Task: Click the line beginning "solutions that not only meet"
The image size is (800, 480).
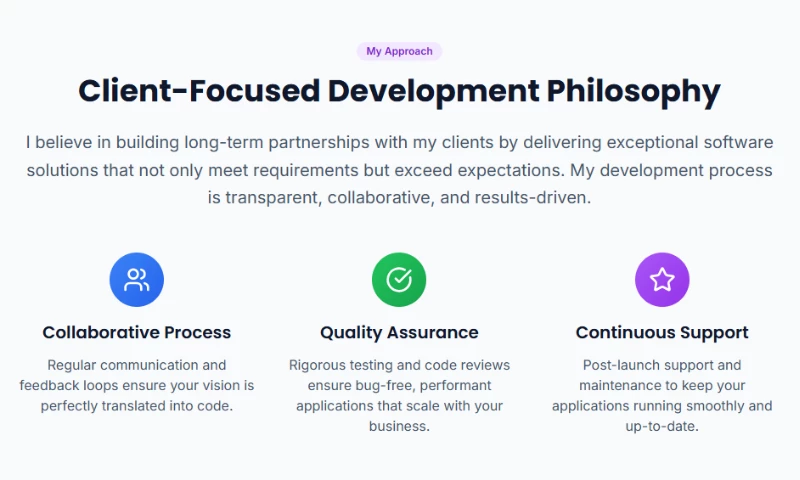Action: [x=399, y=170]
